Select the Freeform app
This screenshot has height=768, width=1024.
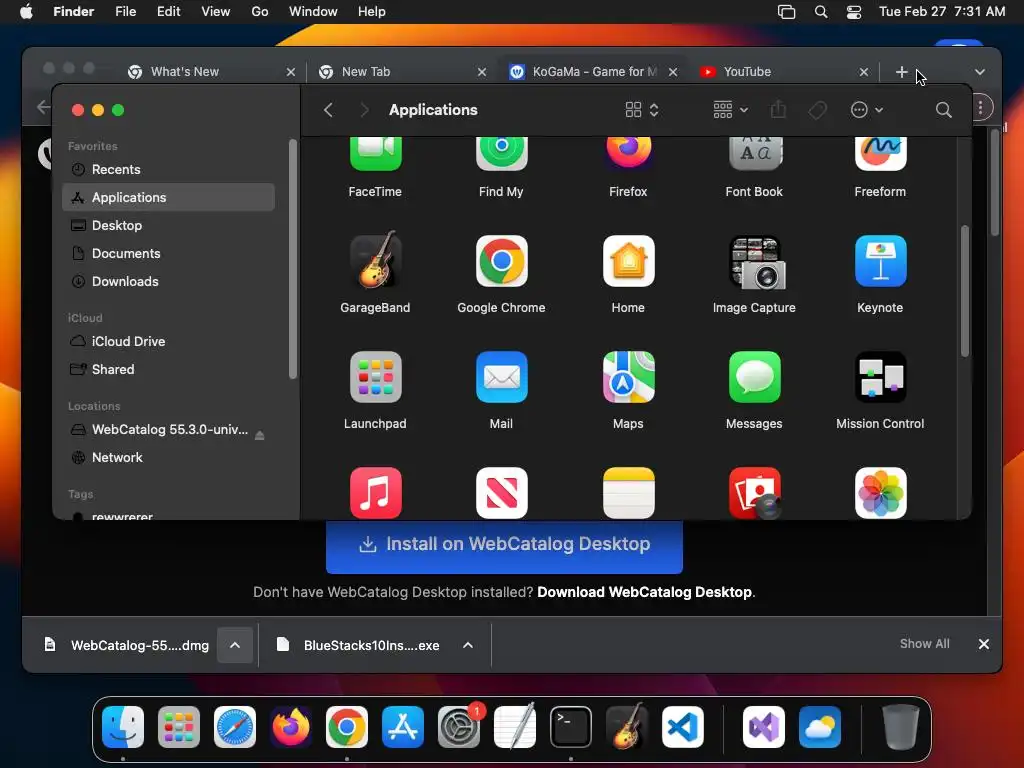tap(880, 154)
